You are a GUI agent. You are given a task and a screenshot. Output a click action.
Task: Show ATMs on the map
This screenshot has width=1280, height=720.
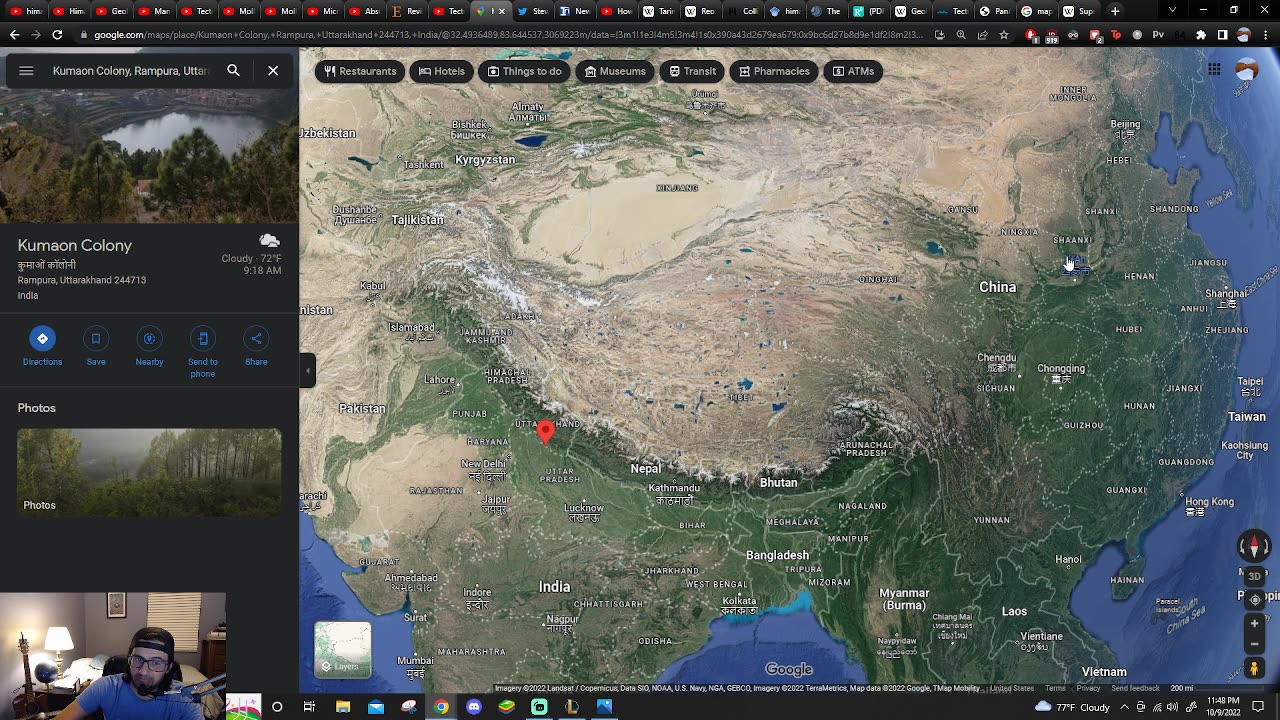[x=853, y=71]
